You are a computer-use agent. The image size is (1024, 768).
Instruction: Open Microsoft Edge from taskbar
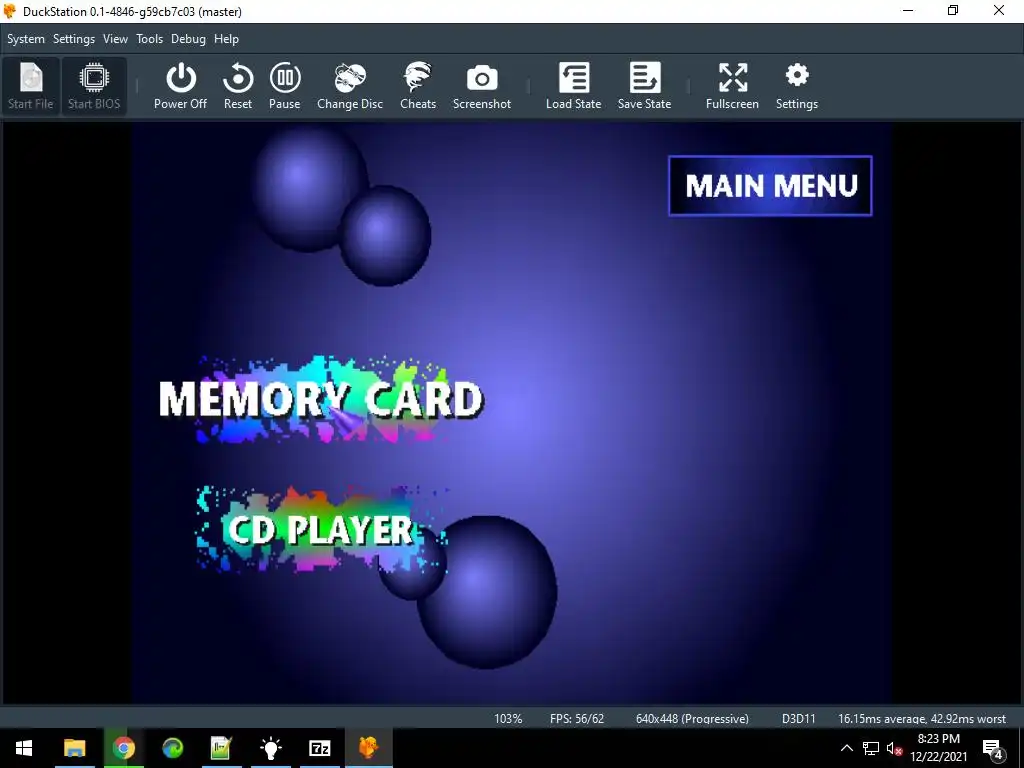coord(173,748)
